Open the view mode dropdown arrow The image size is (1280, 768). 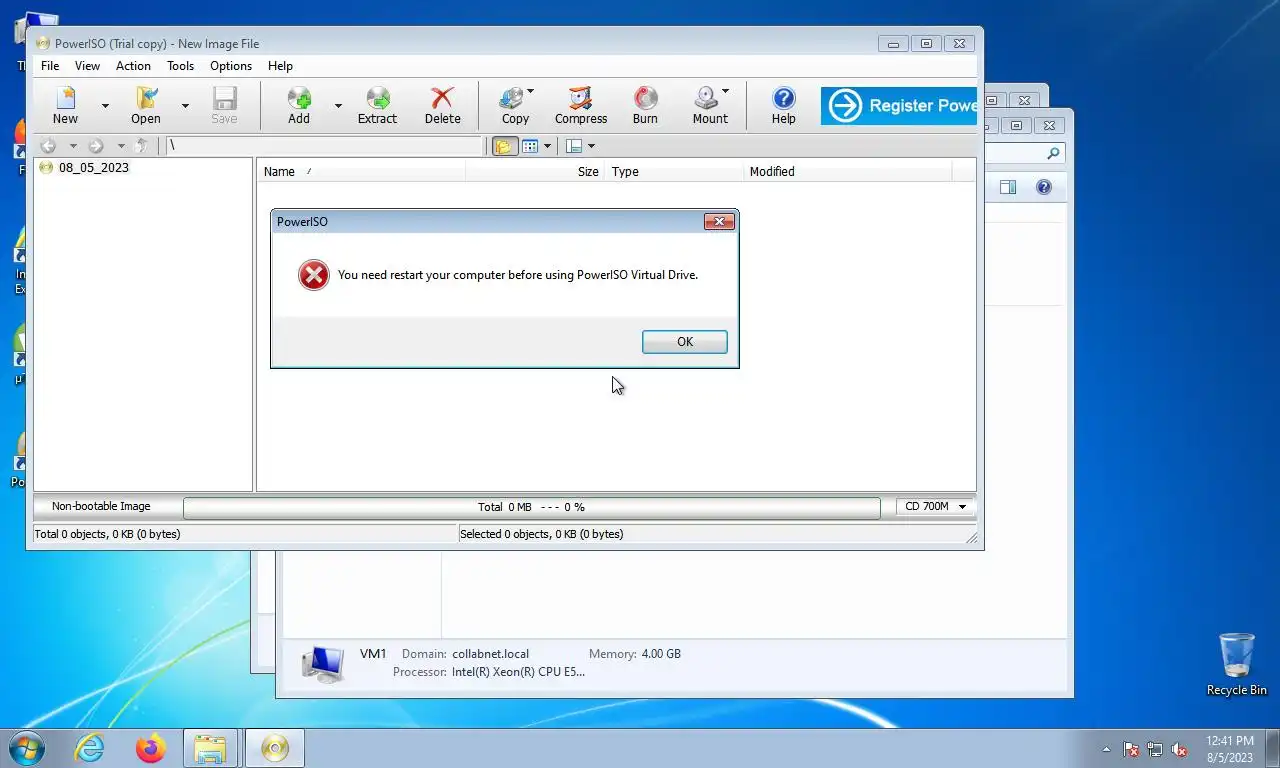click(547, 146)
